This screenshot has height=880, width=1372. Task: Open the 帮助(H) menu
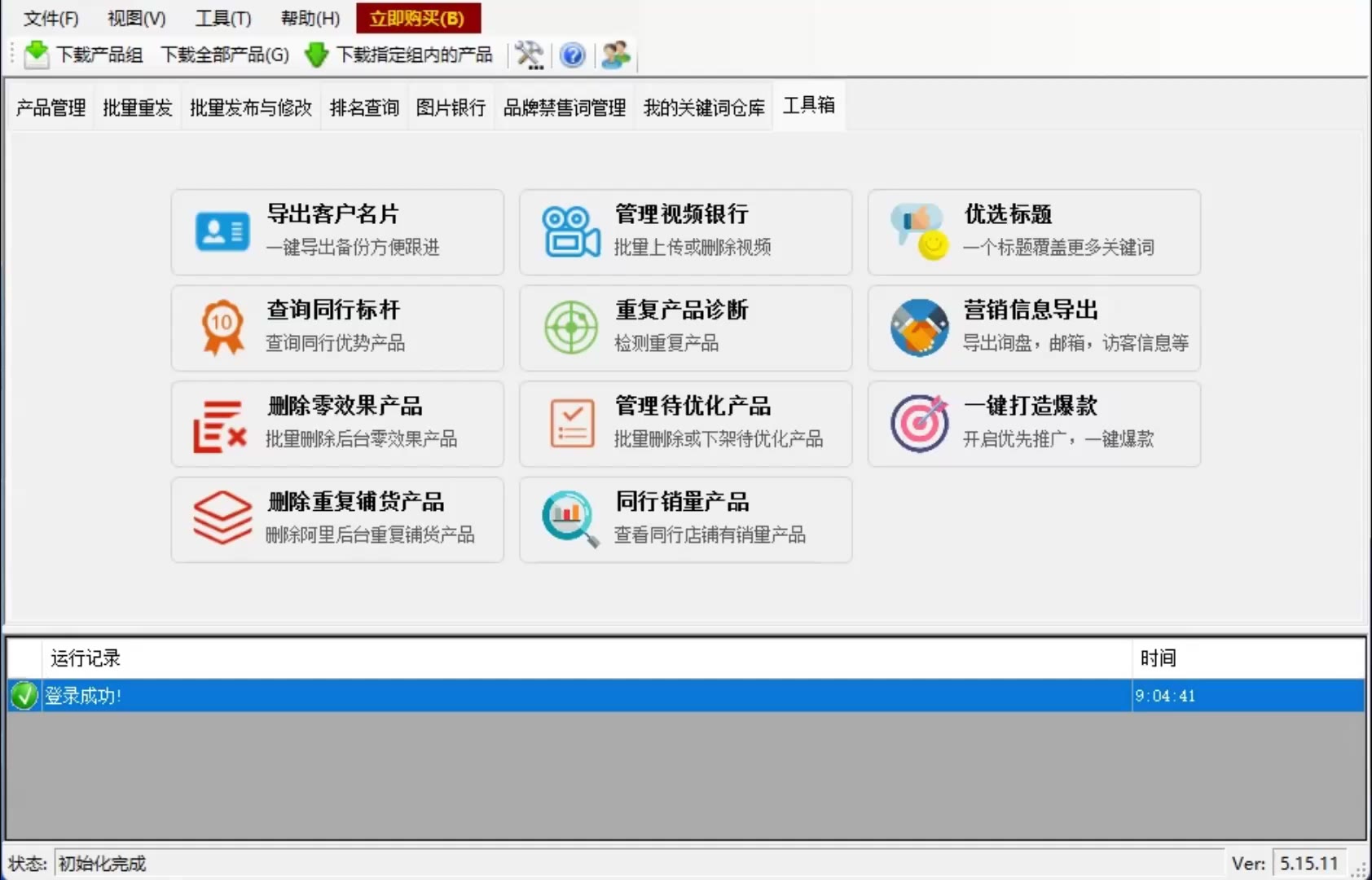click(310, 18)
